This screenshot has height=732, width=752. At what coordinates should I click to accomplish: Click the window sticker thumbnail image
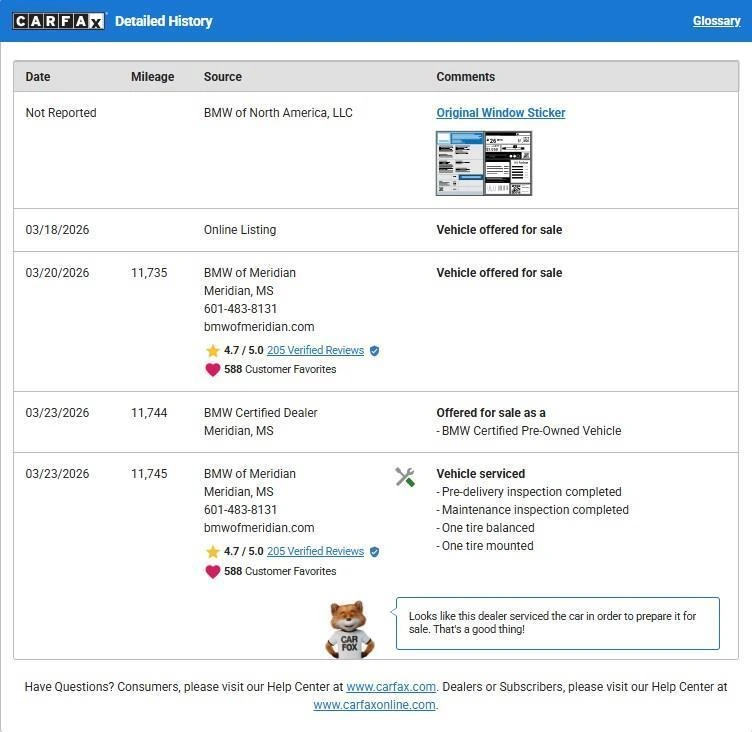[484, 163]
